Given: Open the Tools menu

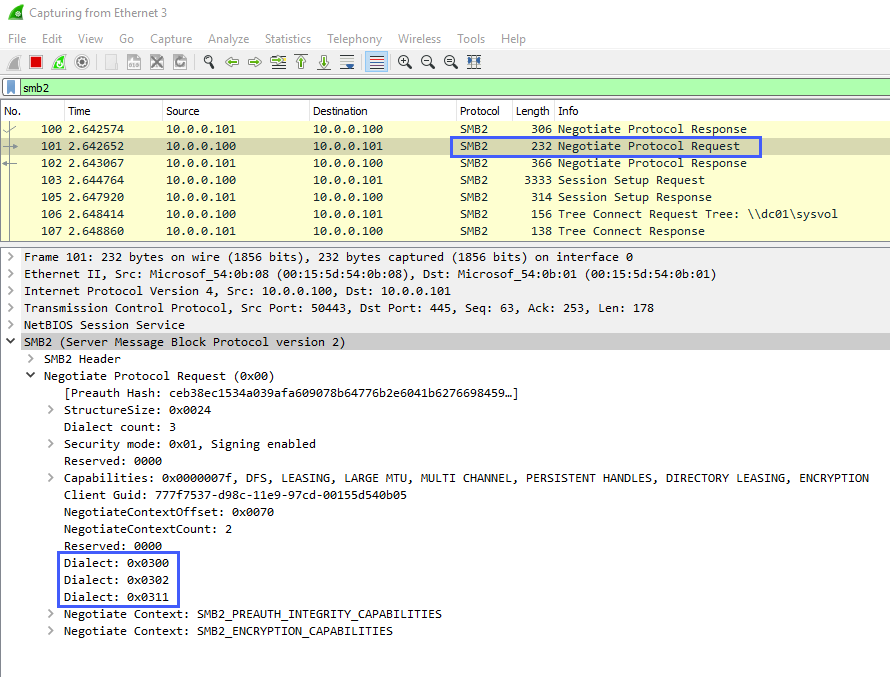Looking at the screenshot, I should 471,39.
